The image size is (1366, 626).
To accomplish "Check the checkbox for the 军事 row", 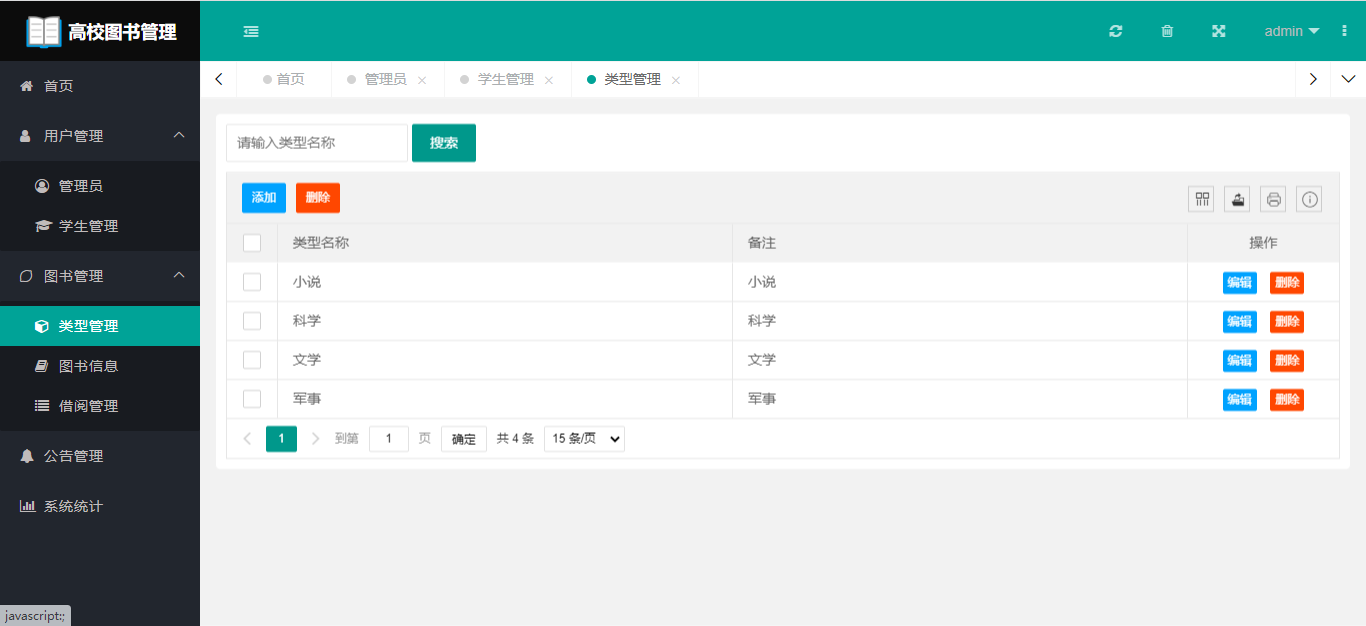I will (x=252, y=399).
